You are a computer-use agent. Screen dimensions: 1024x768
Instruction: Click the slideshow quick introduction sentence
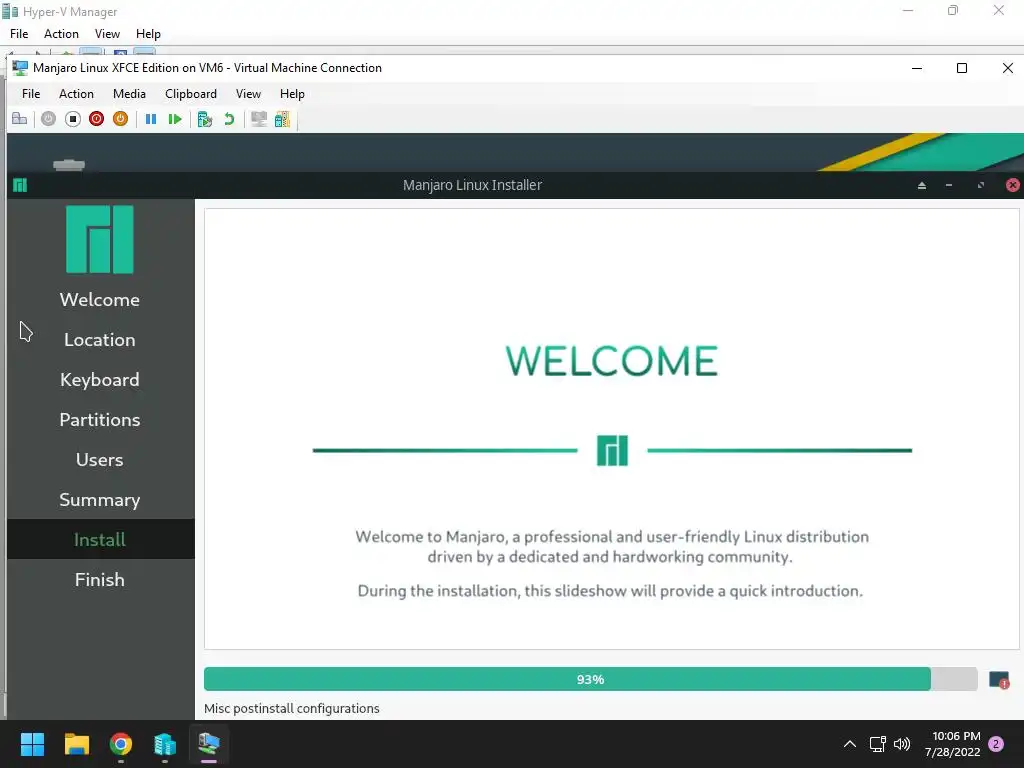pyautogui.click(x=610, y=591)
